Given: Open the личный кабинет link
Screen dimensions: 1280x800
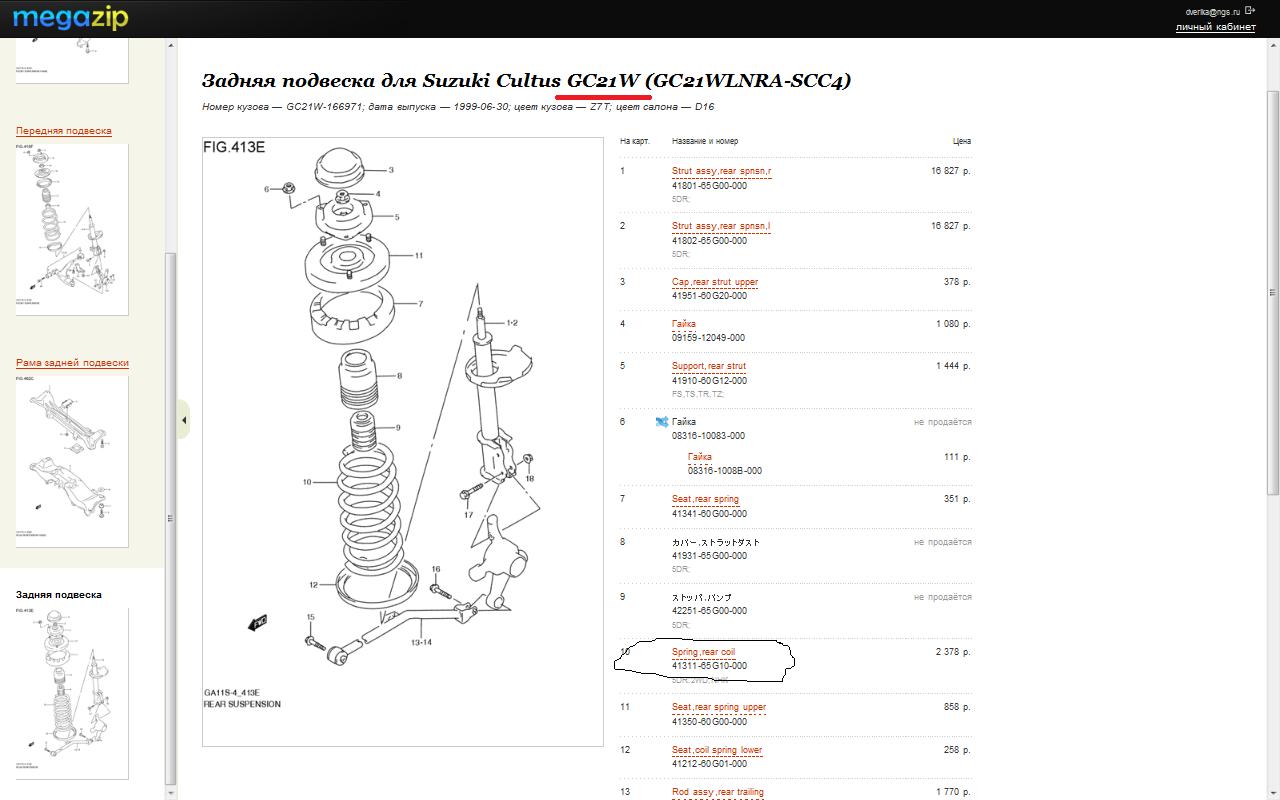Looking at the screenshot, I should 1215,27.
